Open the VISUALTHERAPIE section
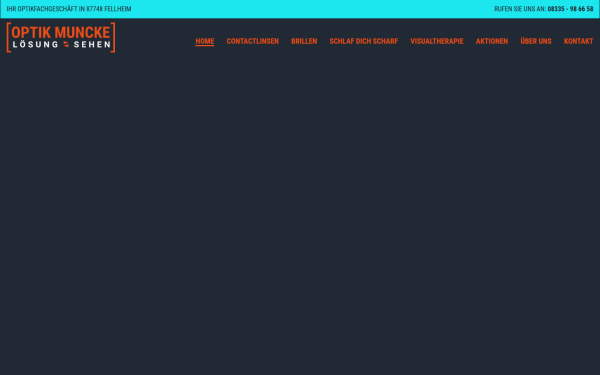600x375 pixels. tap(437, 41)
